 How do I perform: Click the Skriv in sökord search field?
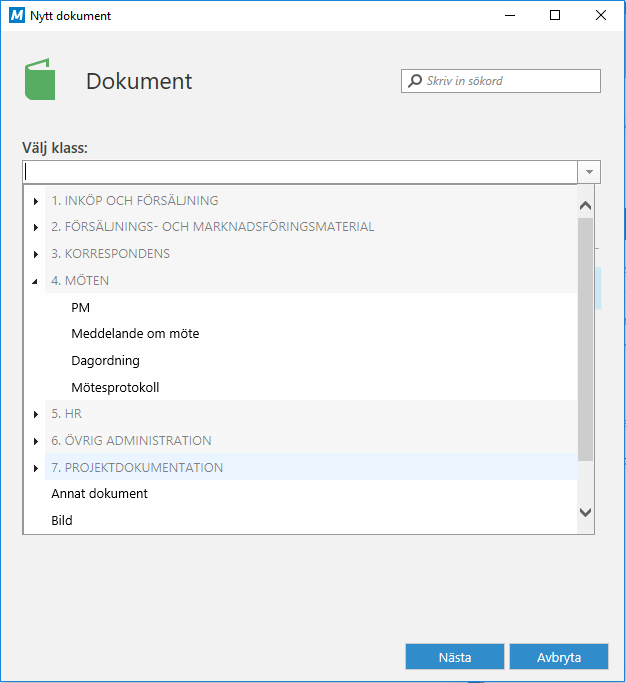(508, 81)
